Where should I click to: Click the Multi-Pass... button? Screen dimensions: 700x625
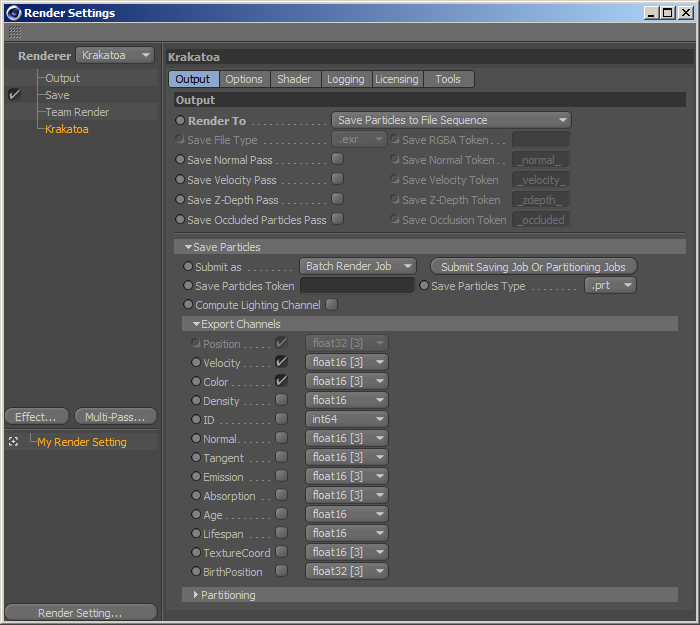point(116,417)
